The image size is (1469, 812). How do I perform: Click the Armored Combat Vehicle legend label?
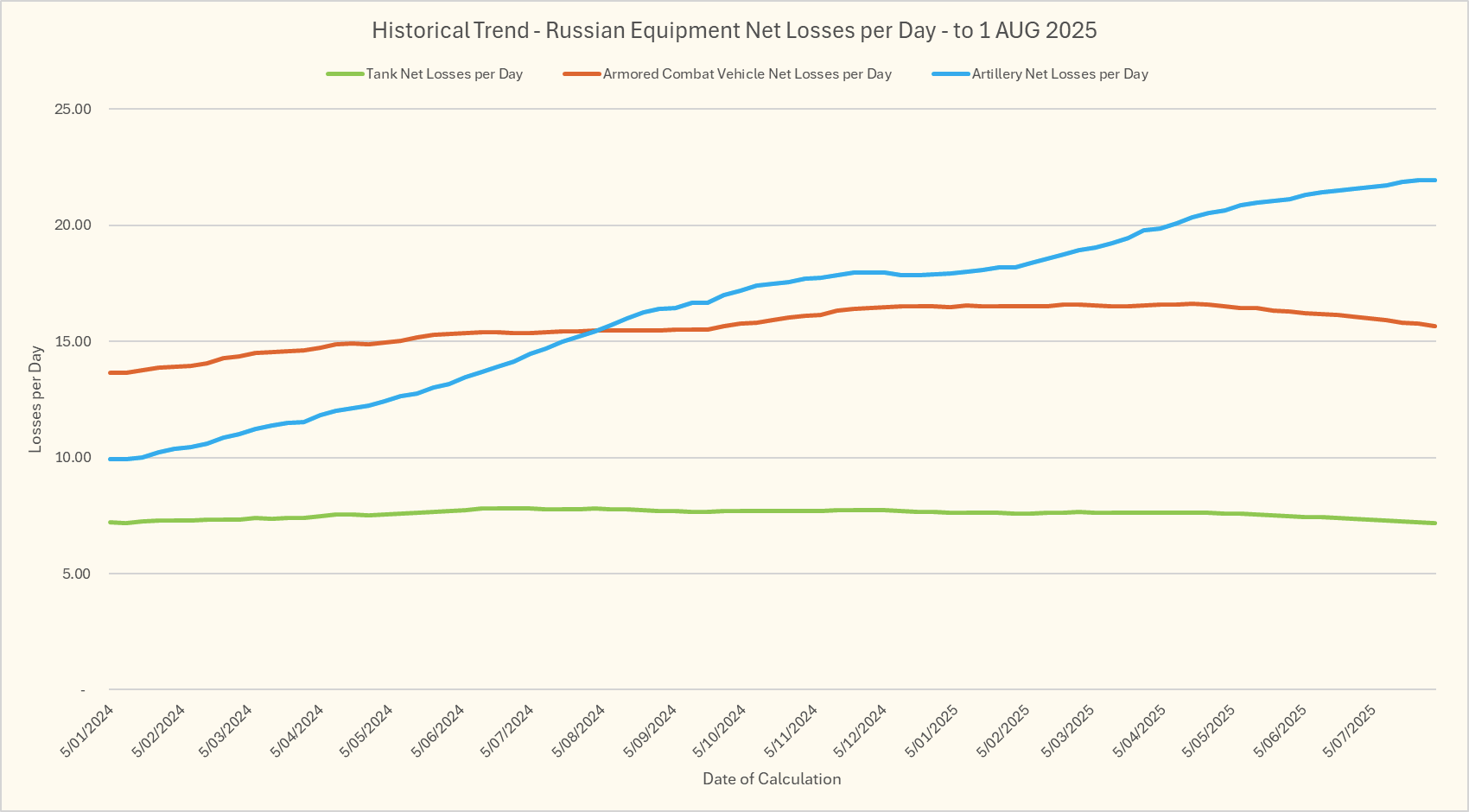click(x=747, y=74)
